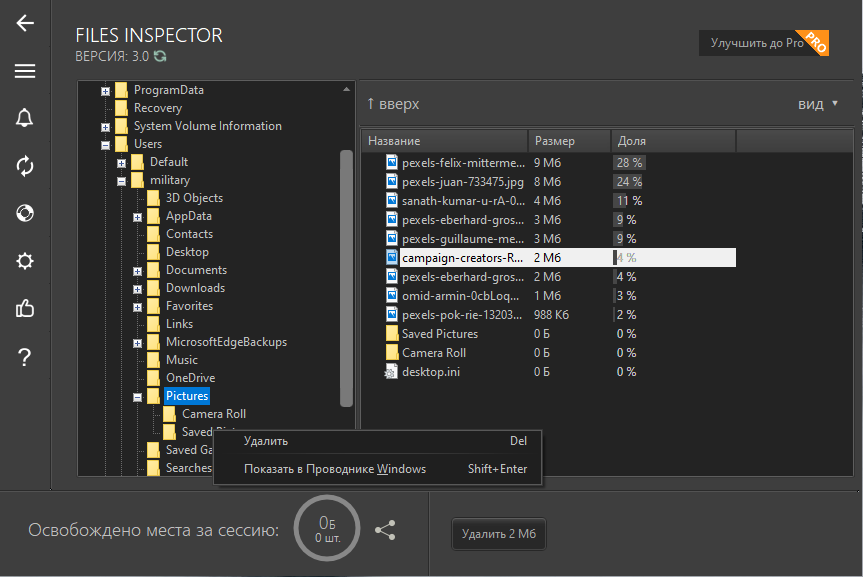The width and height of the screenshot is (863, 577).
Task: Click the '988 Кб' size cell
Action: click(551, 315)
